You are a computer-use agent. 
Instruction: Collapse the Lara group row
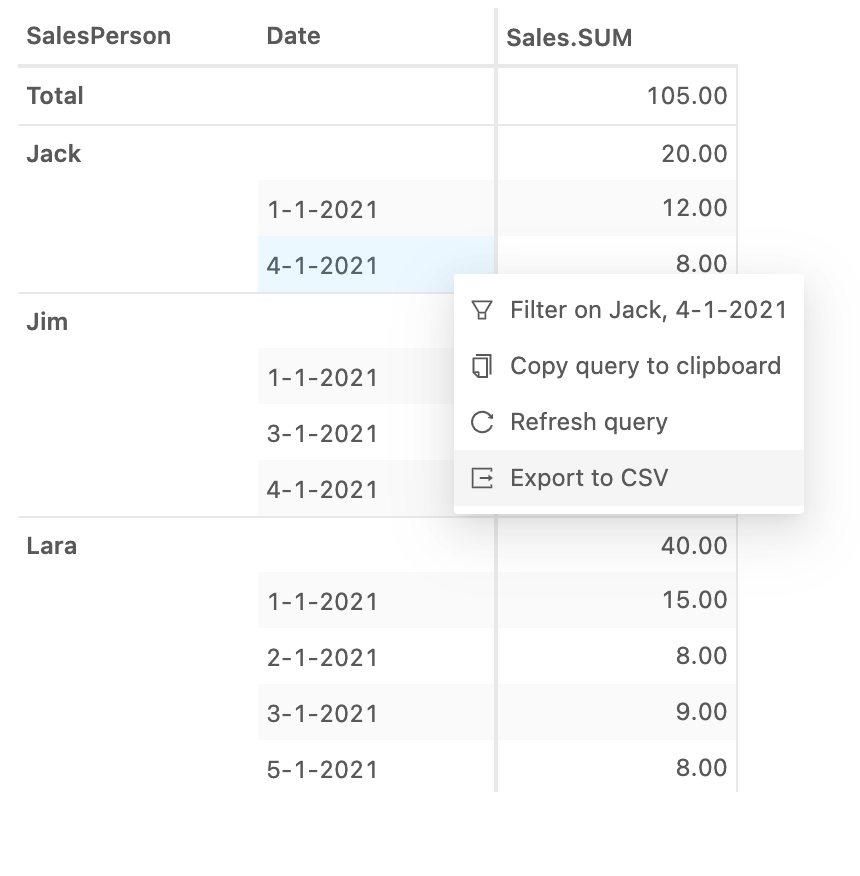tap(51, 546)
